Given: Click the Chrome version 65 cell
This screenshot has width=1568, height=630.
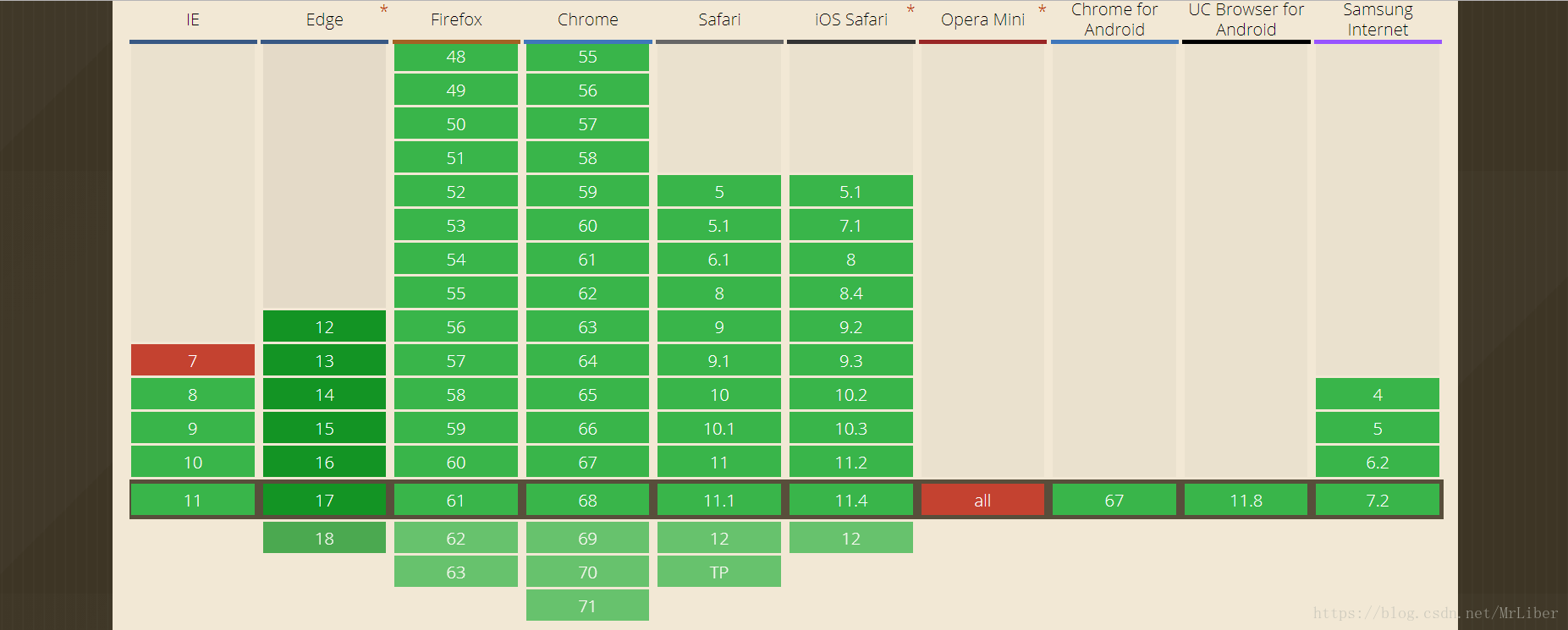Looking at the screenshot, I should point(588,394).
